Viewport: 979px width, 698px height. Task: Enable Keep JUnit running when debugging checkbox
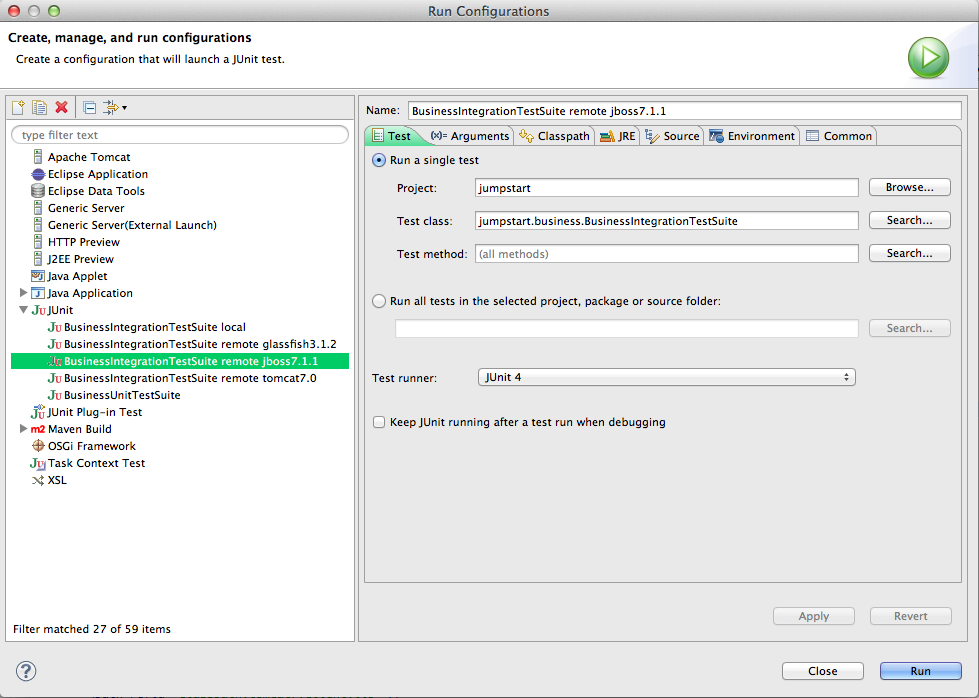tap(379, 422)
